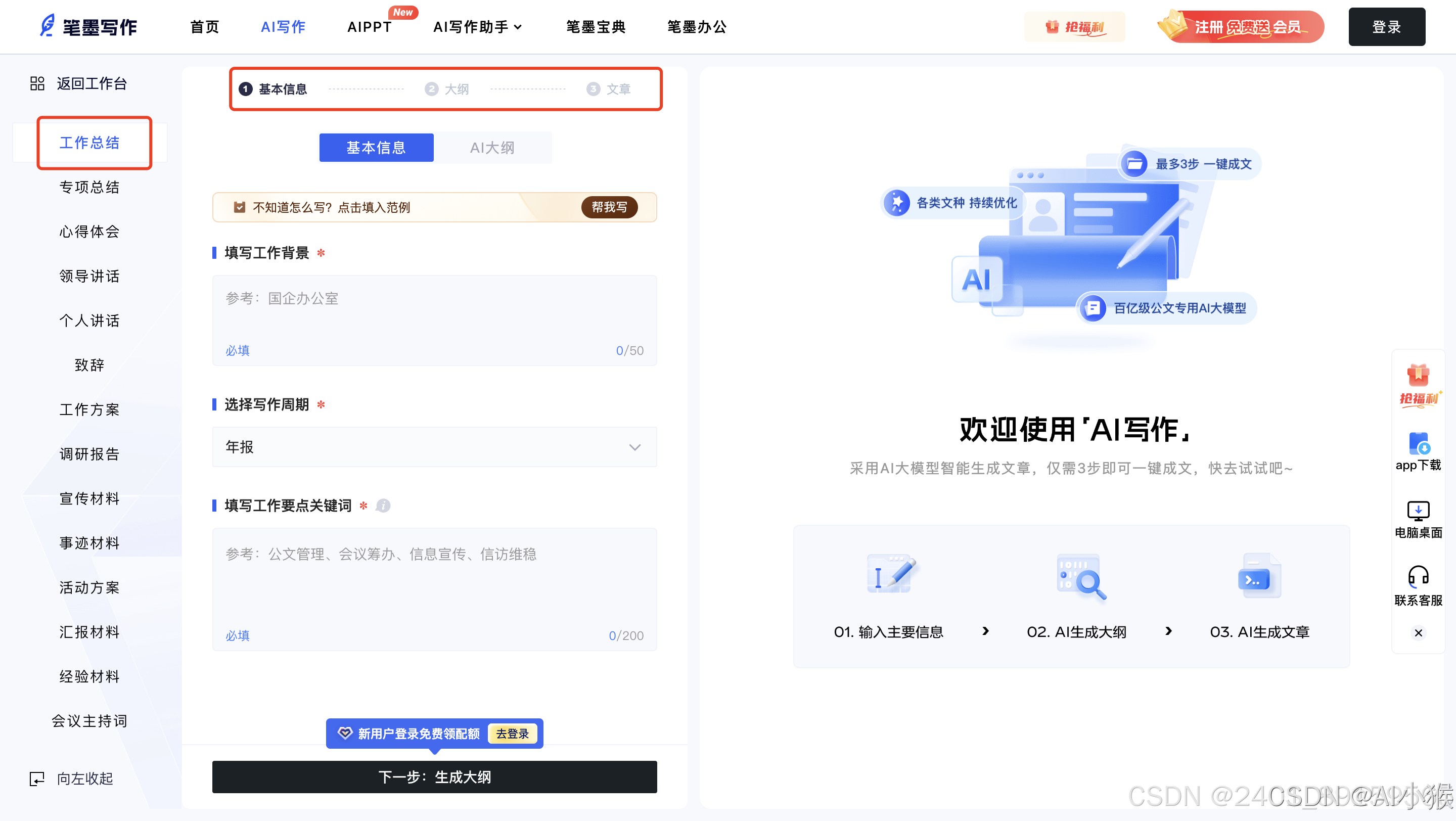Open 联系客服 headset icon

pyautogui.click(x=1418, y=577)
